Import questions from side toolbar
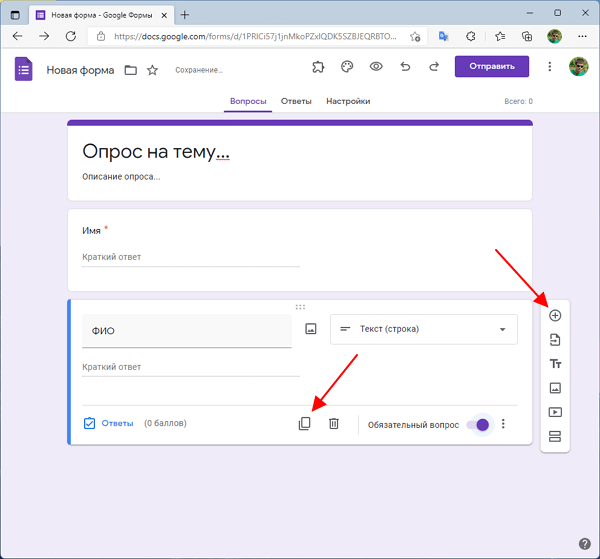600x559 pixels. 555,340
